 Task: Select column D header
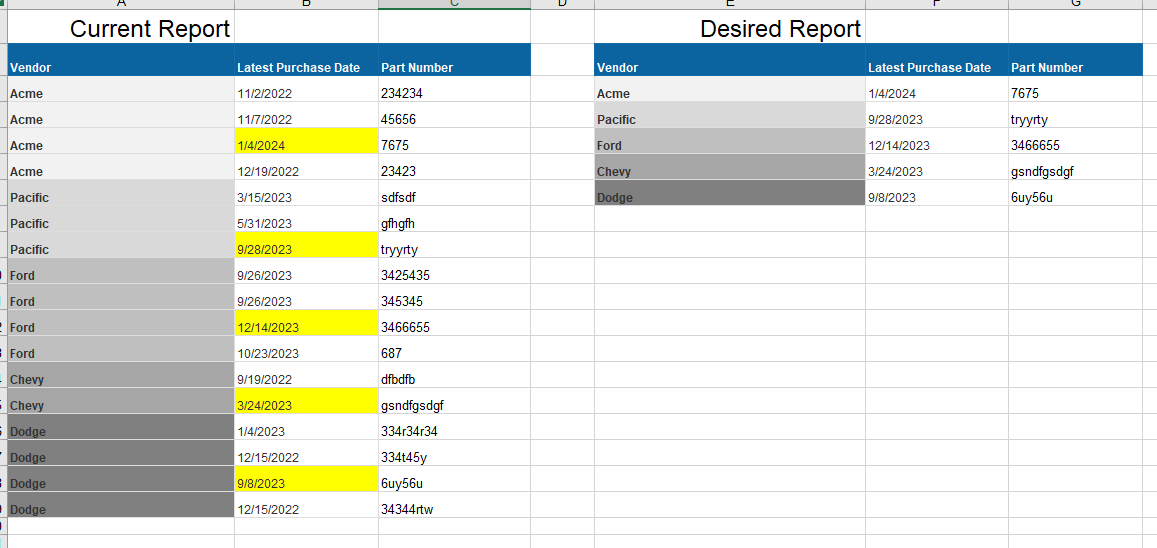pyautogui.click(x=562, y=4)
